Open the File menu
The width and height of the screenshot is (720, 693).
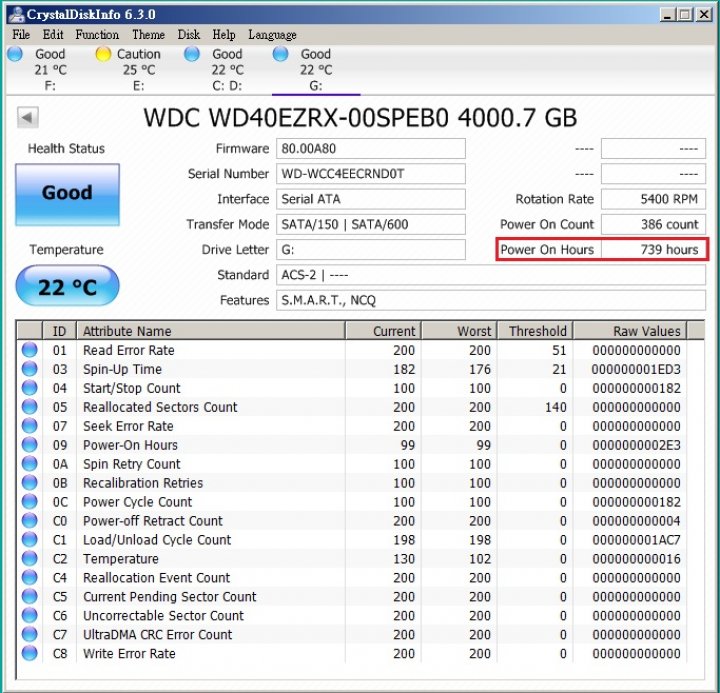(21, 34)
